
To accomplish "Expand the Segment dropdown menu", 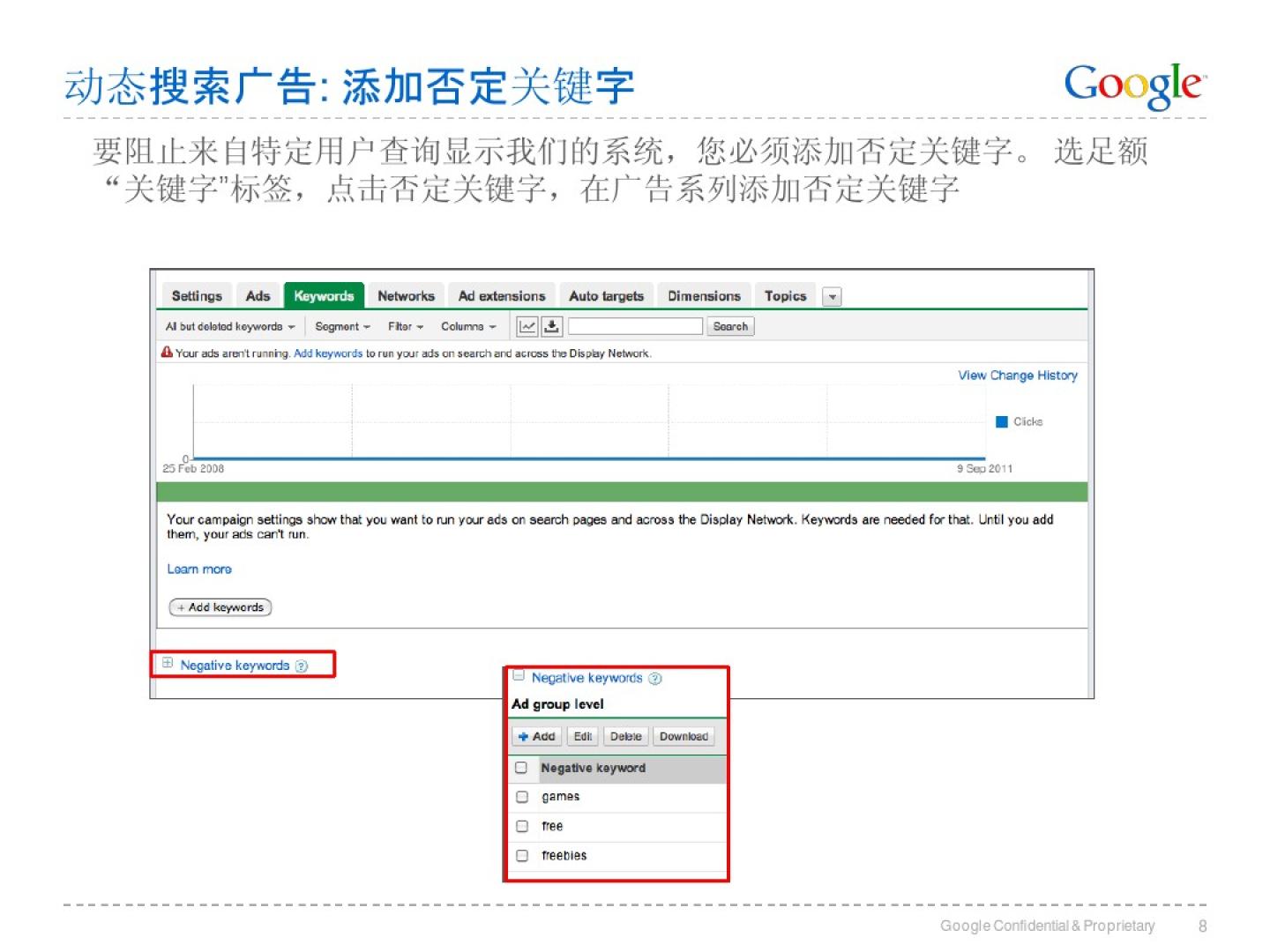I will click(x=342, y=326).
